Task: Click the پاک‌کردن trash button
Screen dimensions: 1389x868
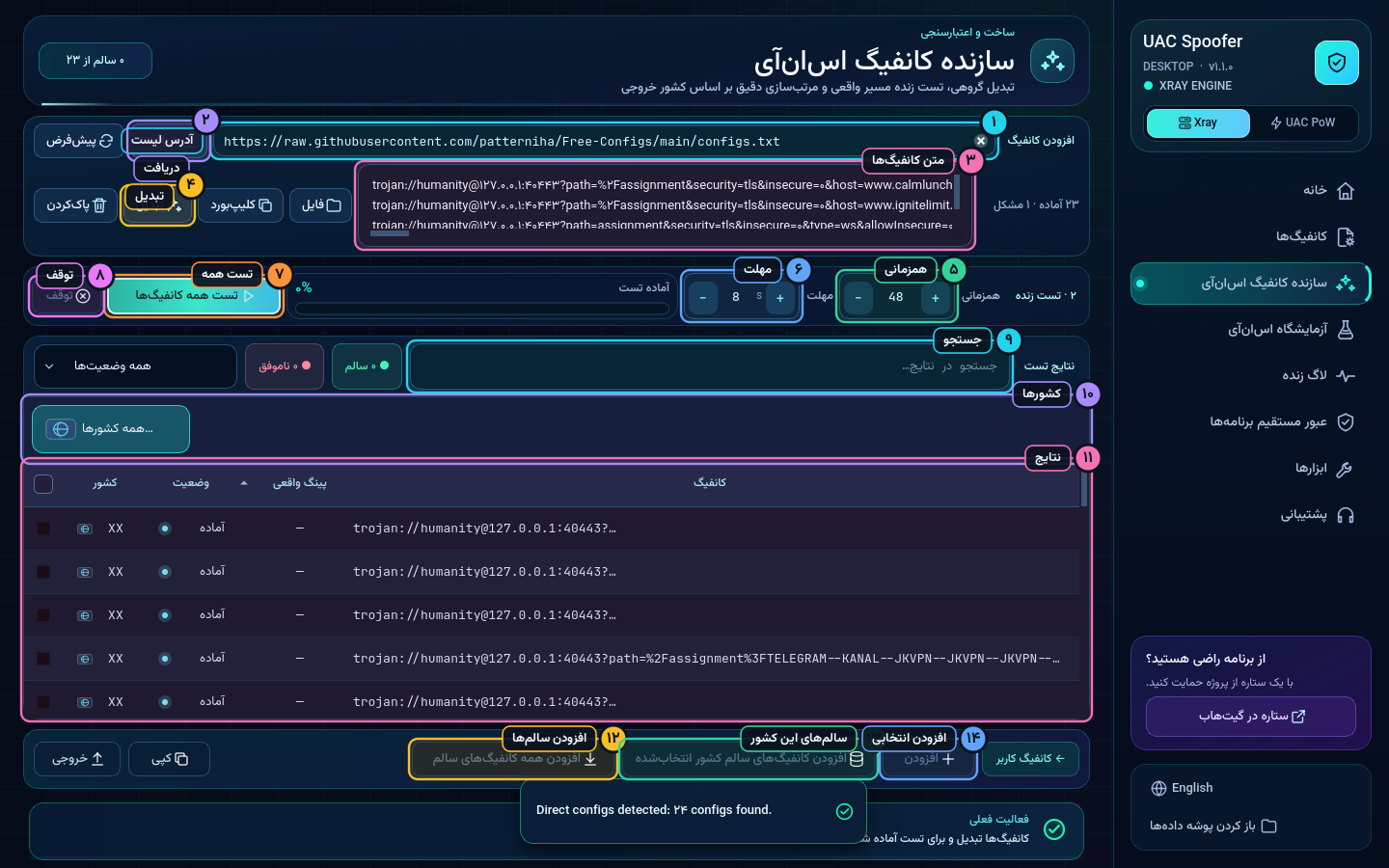Action: click(76, 205)
